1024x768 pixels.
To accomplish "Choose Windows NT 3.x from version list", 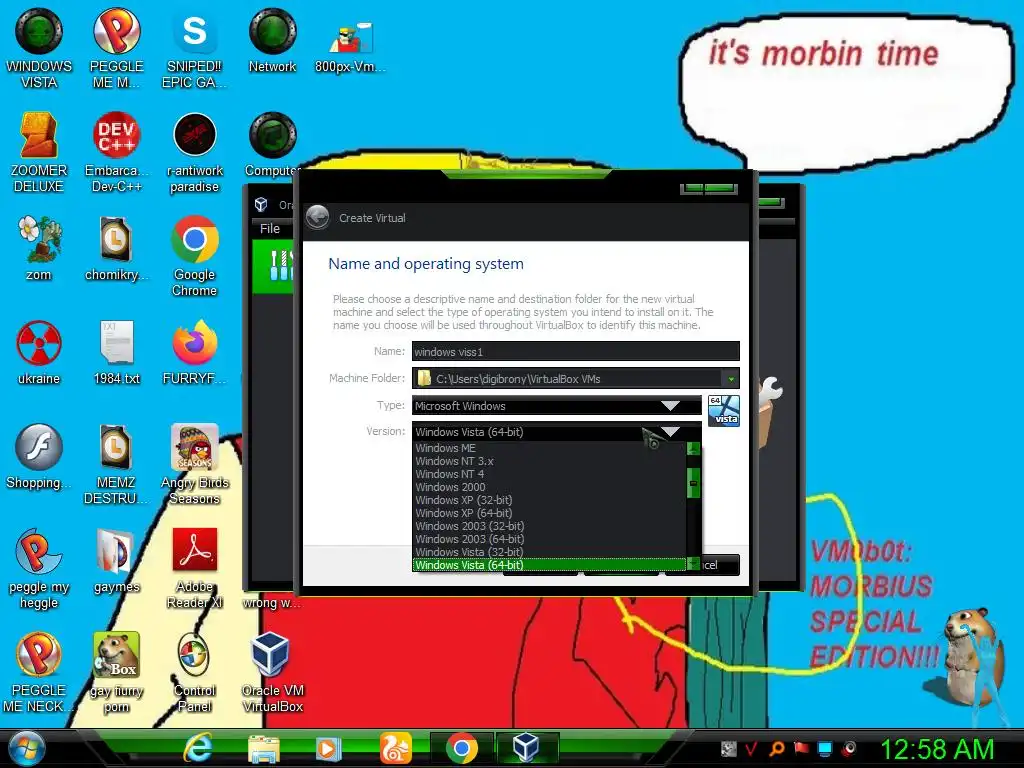I will tap(549, 461).
